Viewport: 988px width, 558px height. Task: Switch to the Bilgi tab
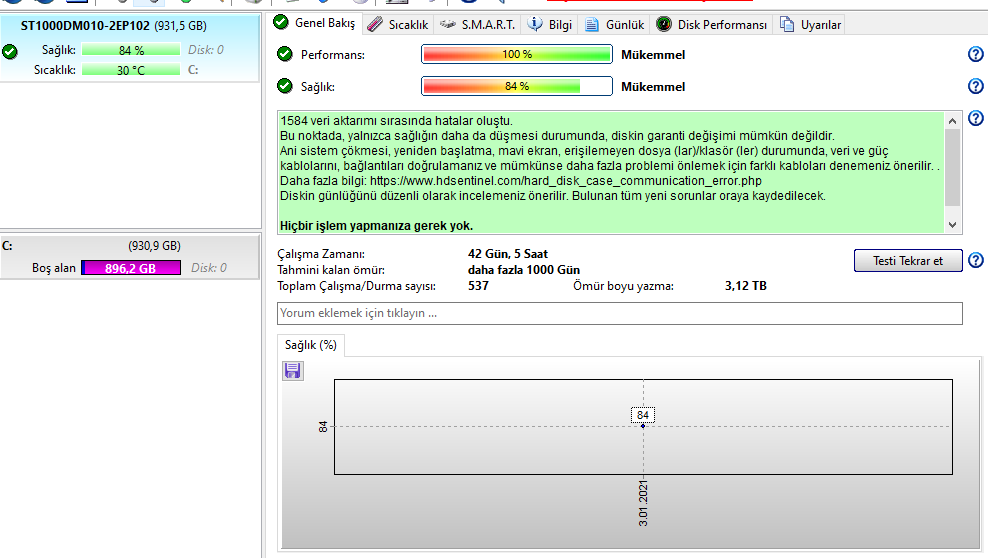pyautogui.click(x=550, y=25)
